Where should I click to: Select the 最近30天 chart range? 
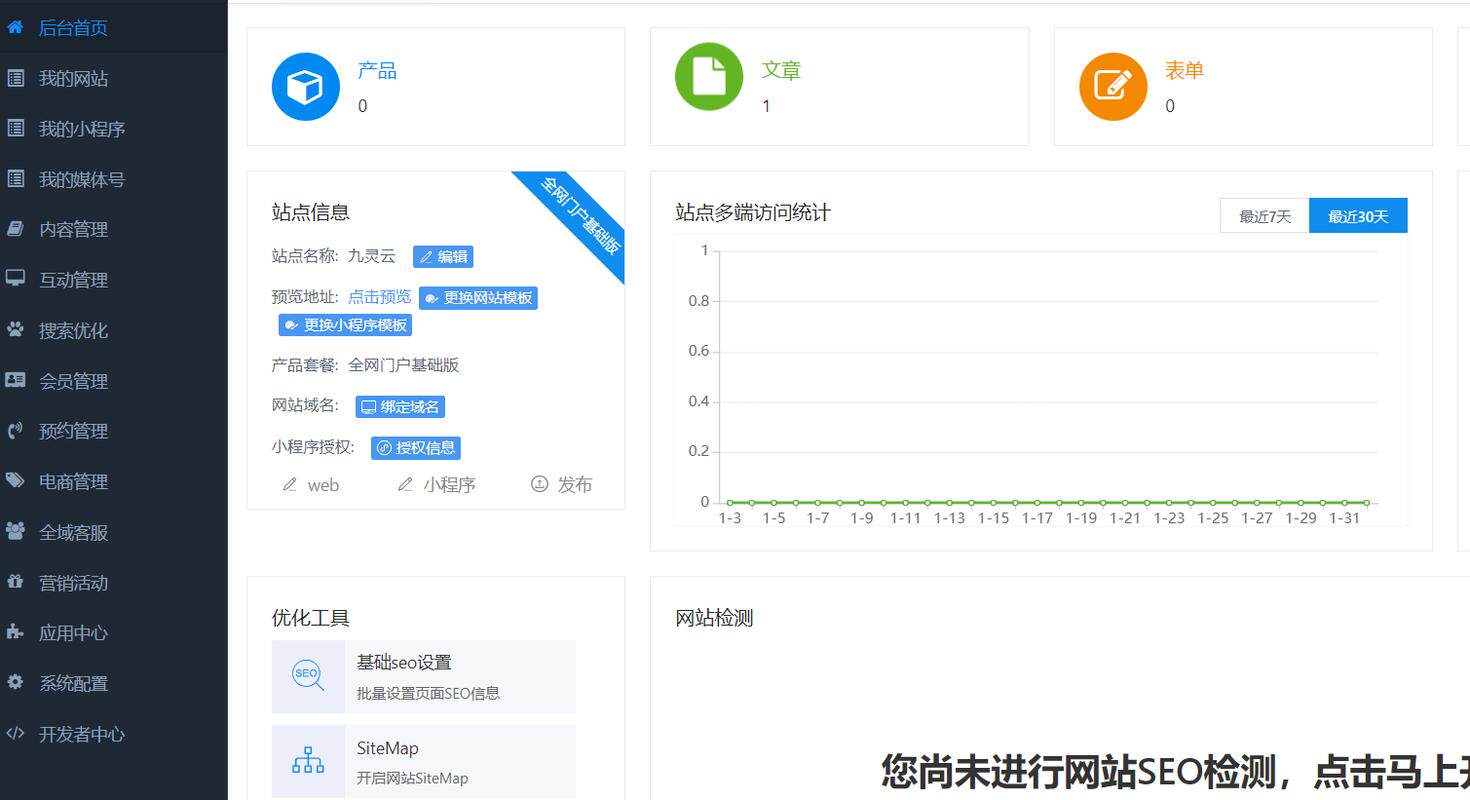pyautogui.click(x=1358, y=216)
